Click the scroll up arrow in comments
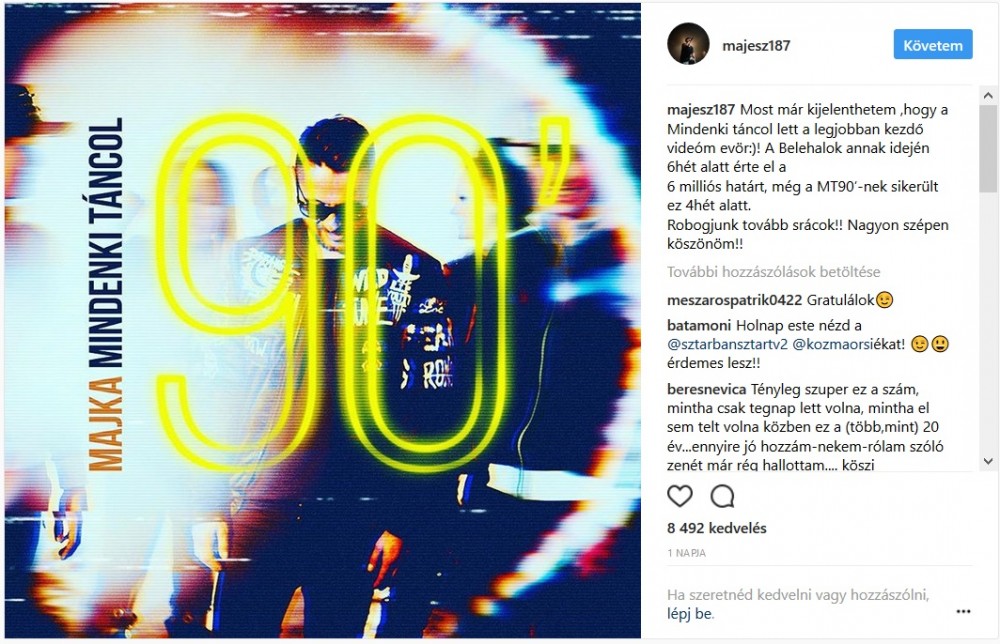This screenshot has width=1000, height=644. (988, 96)
